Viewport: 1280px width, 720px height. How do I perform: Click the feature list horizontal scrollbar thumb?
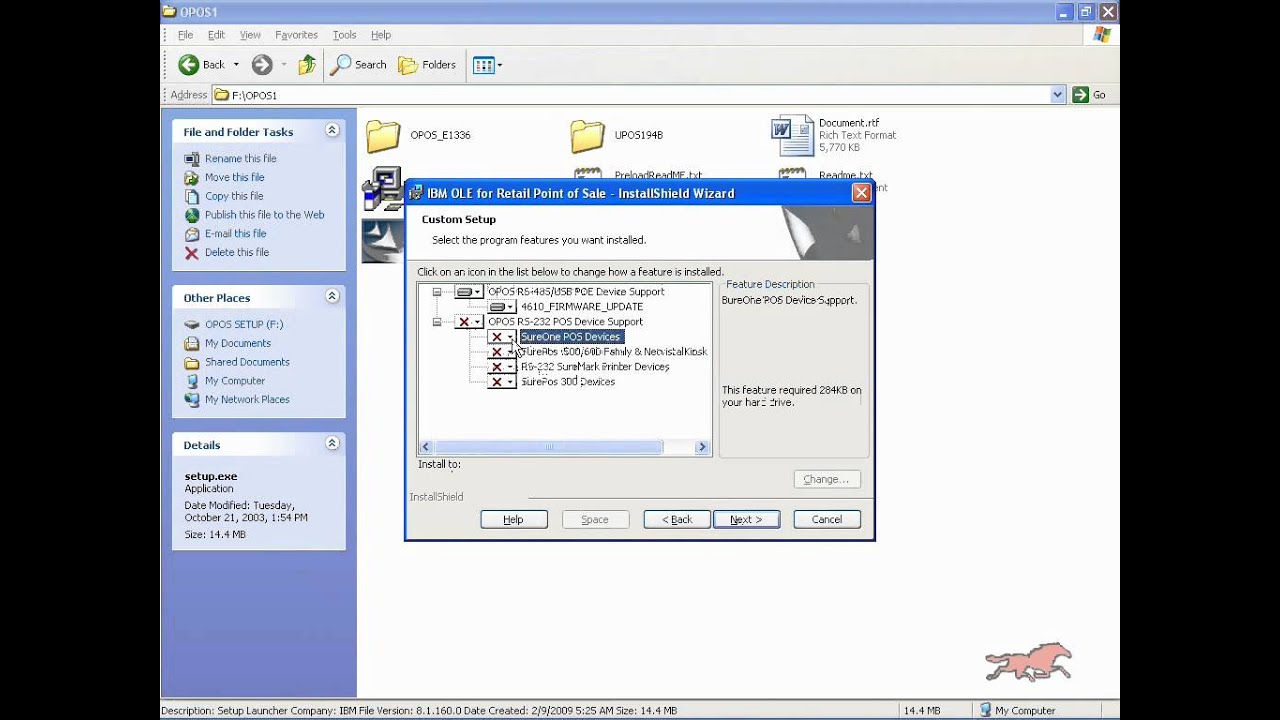pyautogui.click(x=548, y=447)
